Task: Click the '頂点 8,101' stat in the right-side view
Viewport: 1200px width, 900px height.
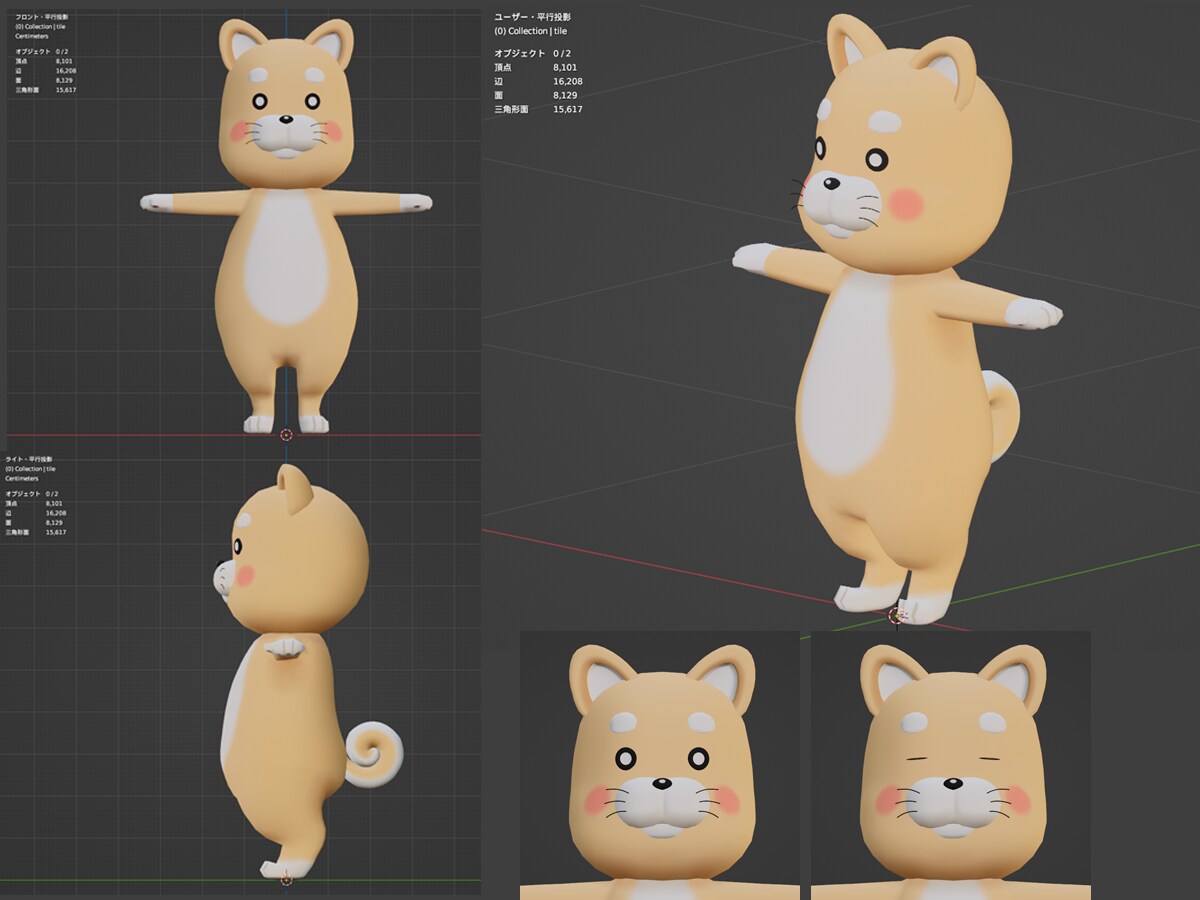Action: point(34,504)
